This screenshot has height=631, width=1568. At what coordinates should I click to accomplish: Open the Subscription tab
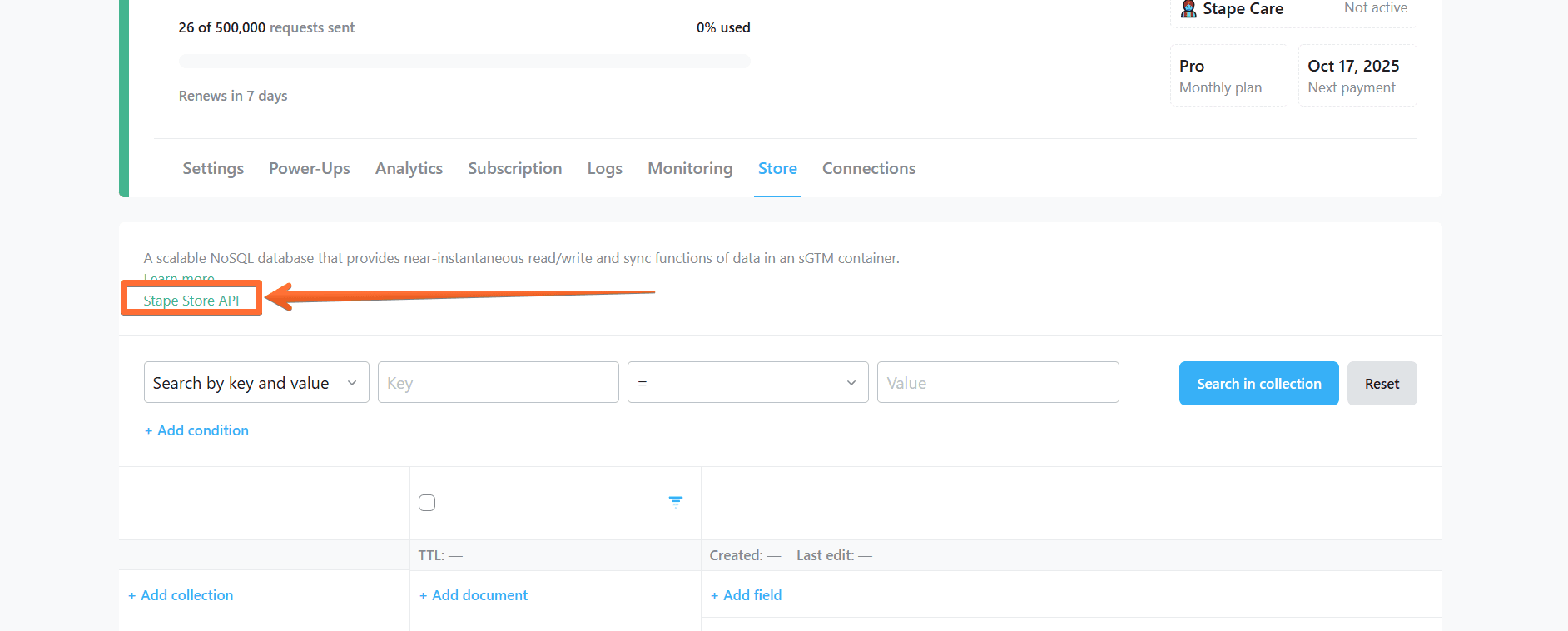pos(514,168)
